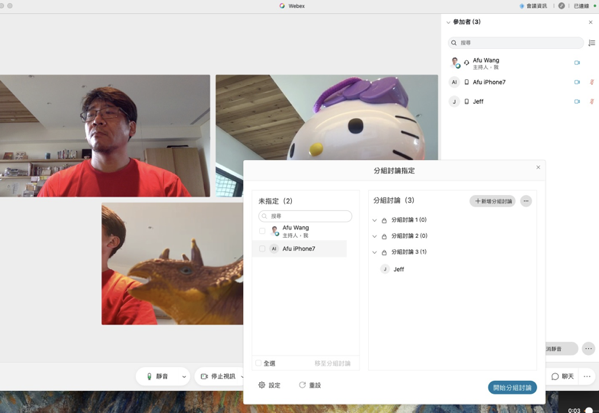The height and width of the screenshot is (413, 599).
Task: Collapse the 分組討論 1 group
Action: [374, 220]
